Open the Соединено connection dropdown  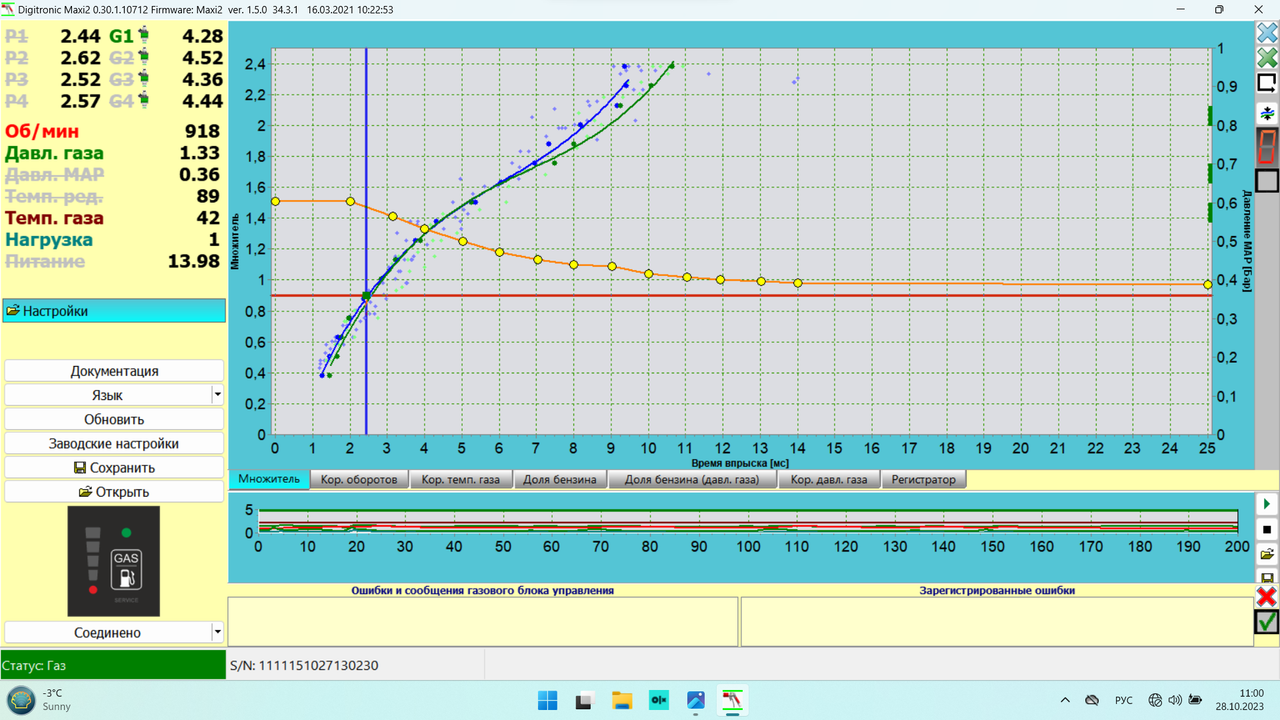point(217,632)
